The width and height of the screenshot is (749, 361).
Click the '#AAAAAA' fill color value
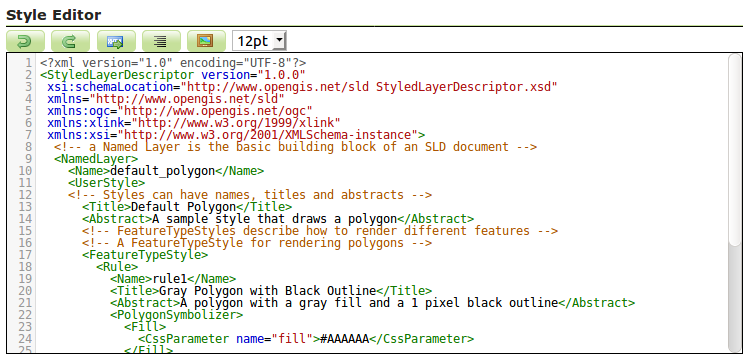pos(344,339)
